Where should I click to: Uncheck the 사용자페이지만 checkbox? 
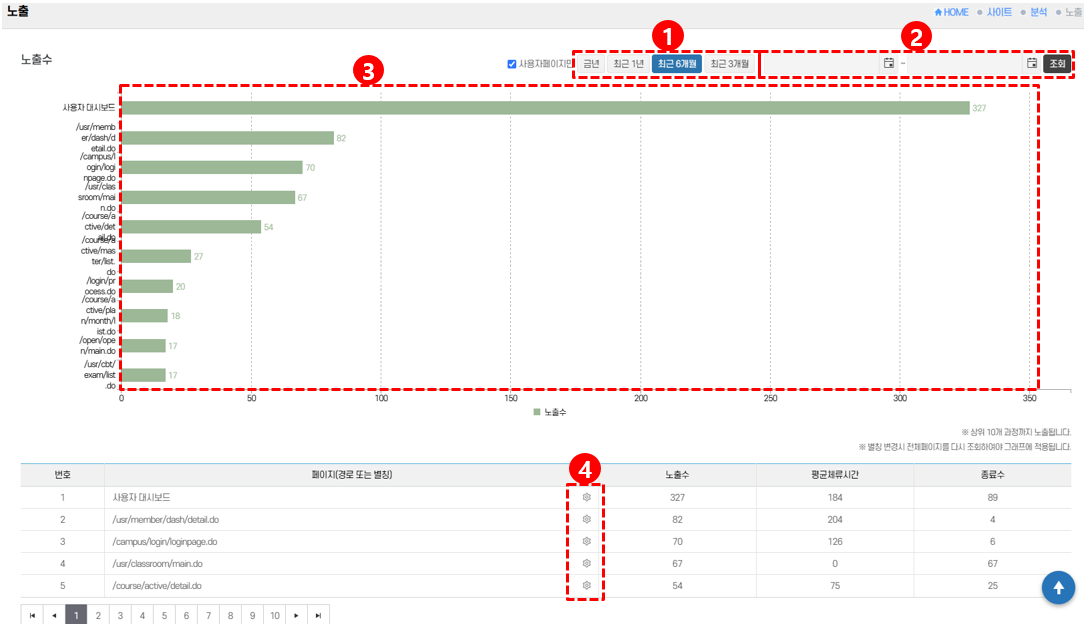pos(512,64)
